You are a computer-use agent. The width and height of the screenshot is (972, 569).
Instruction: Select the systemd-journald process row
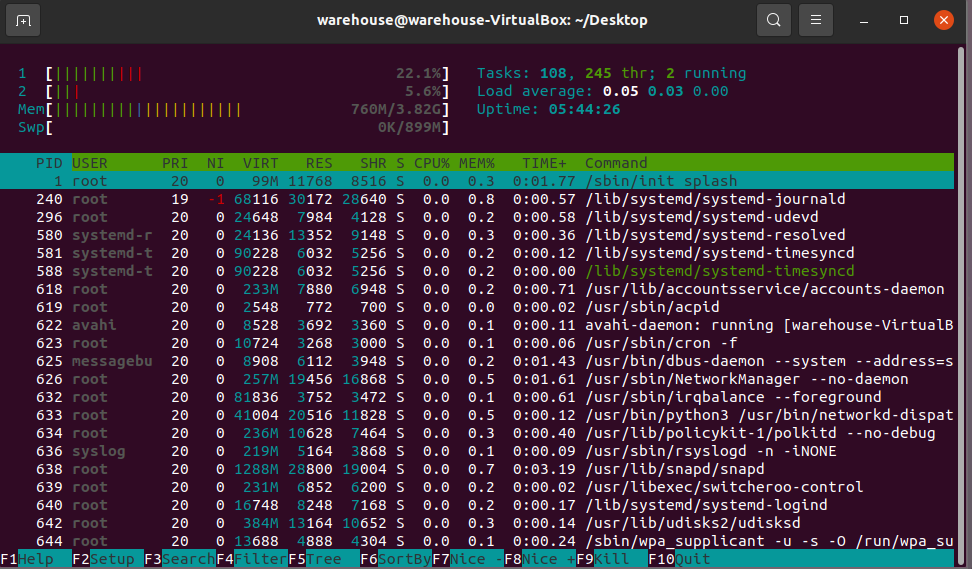(477, 199)
